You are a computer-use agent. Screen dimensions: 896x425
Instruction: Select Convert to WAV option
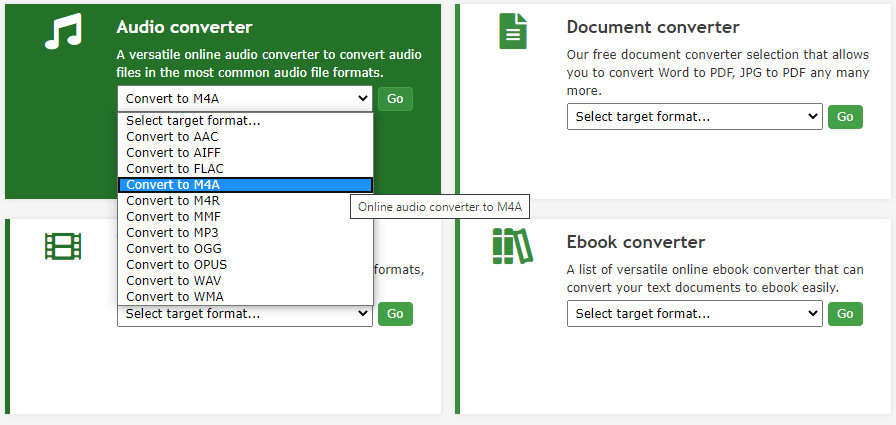pyautogui.click(x=245, y=280)
